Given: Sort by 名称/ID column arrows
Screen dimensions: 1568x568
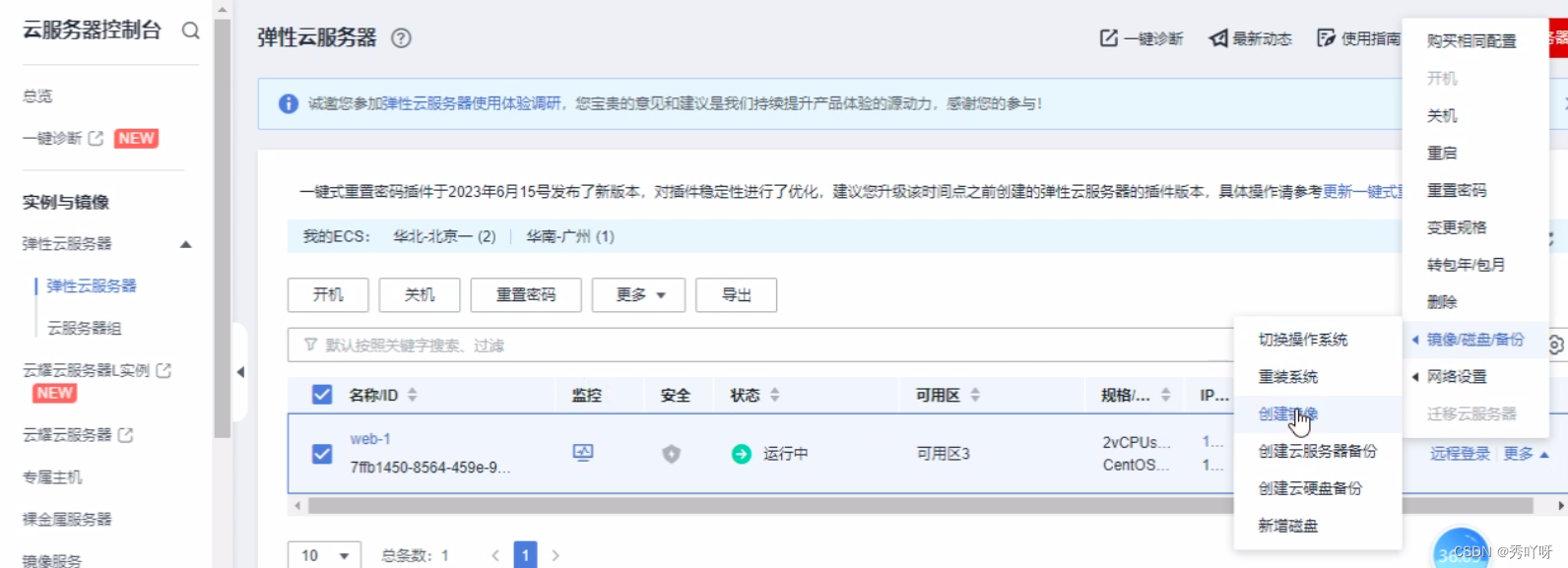Looking at the screenshot, I should tap(412, 395).
